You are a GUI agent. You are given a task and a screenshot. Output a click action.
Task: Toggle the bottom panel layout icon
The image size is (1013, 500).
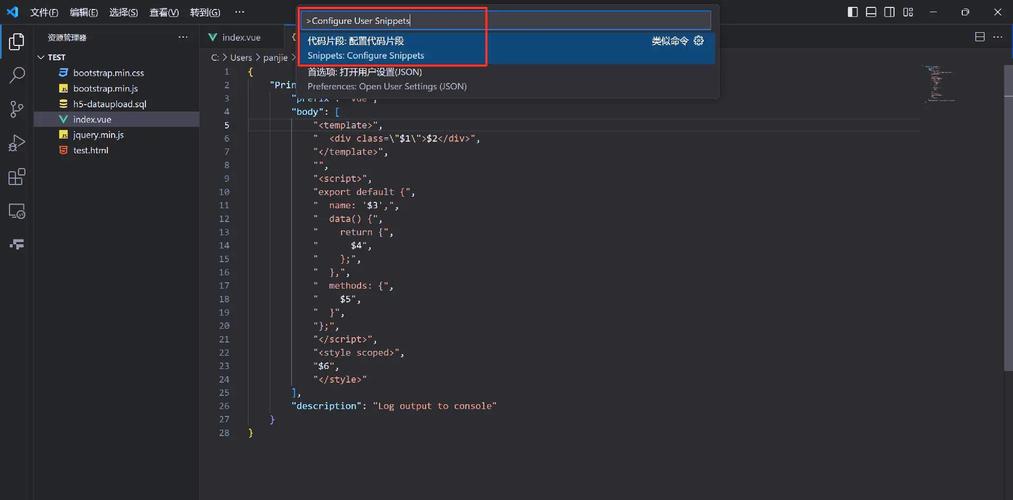click(871, 12)
